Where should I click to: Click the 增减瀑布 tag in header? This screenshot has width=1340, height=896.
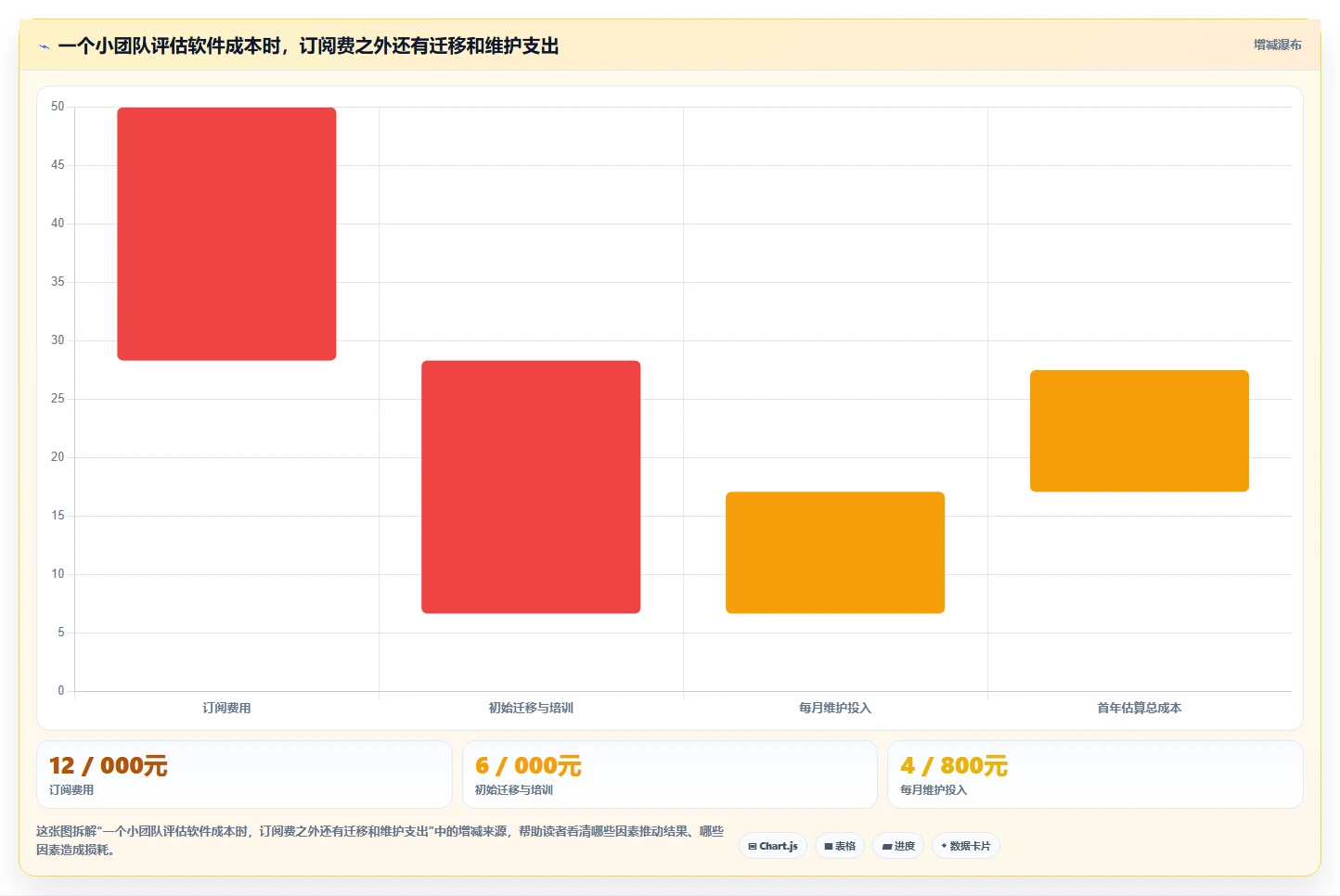[x=1277, y=45]
